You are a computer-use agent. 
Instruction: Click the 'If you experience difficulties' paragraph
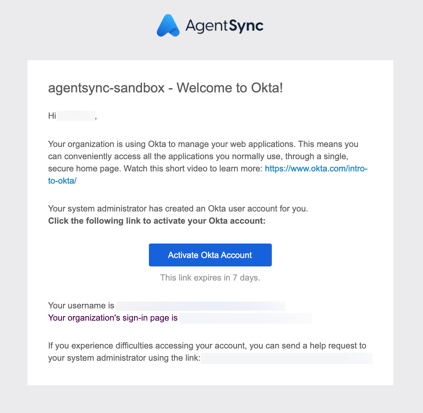[207, 352]
